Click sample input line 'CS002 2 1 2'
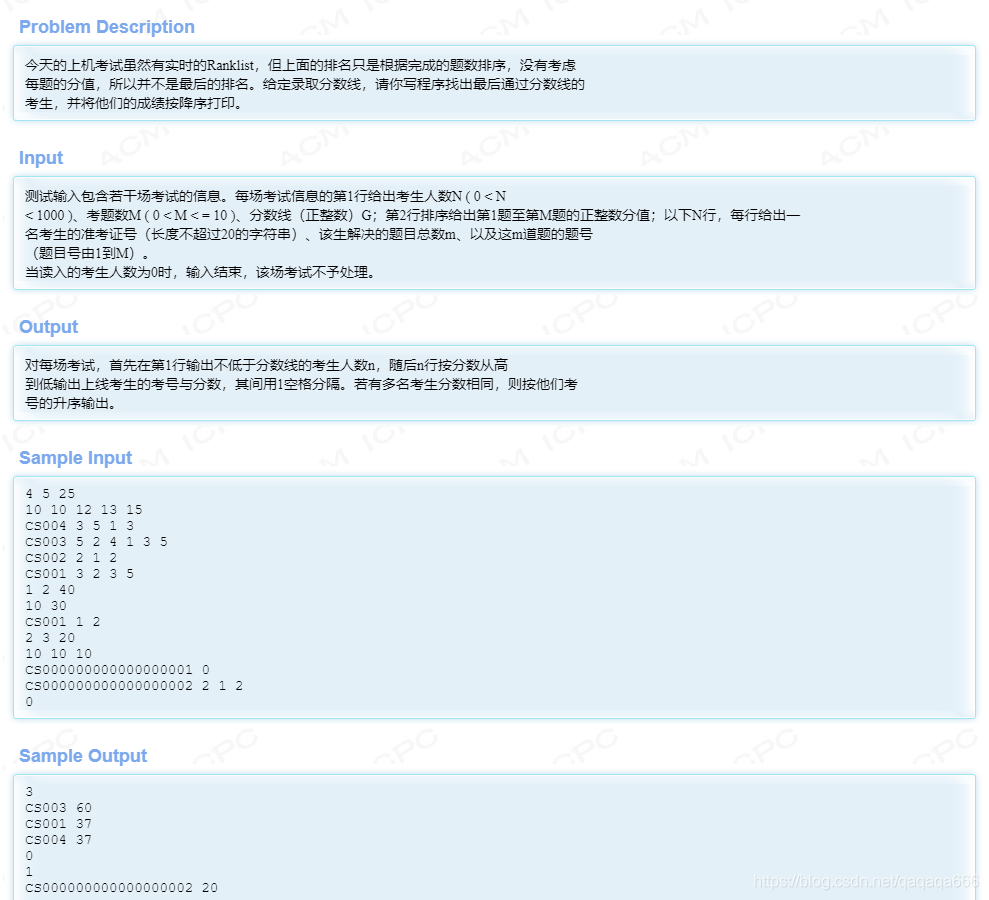This screenshot has height=900, width=989. click(x=71, y=558)
